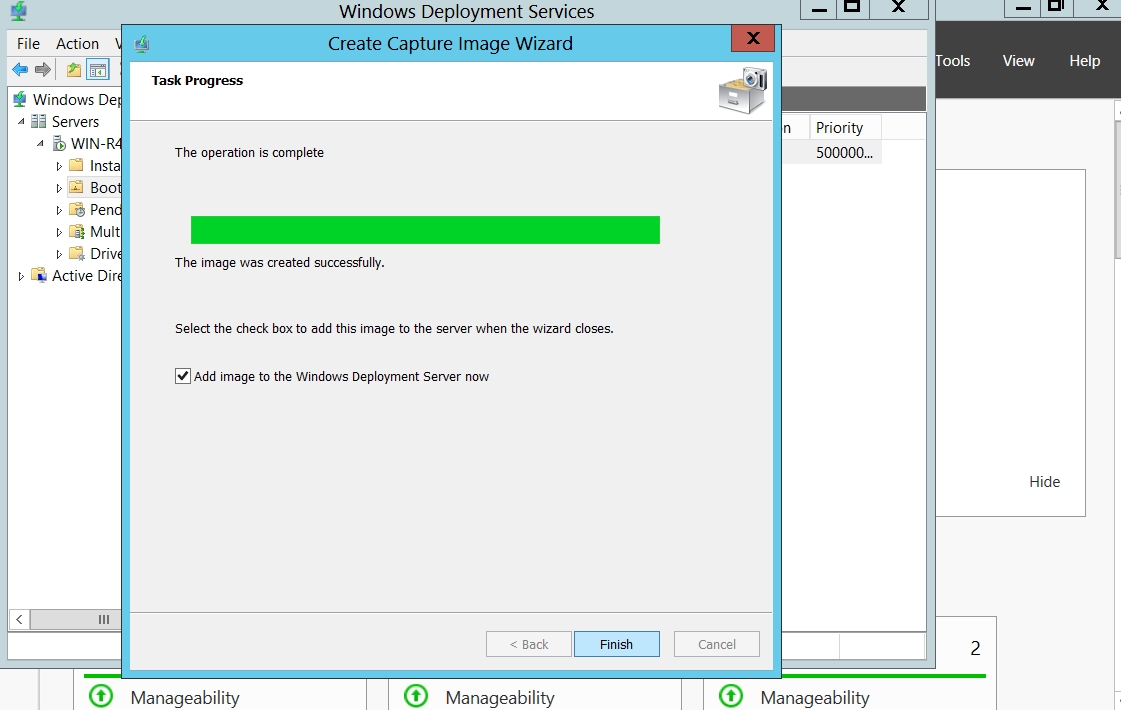Open the File menu
Screen dimensions: 1121x710
click(28, 44)
